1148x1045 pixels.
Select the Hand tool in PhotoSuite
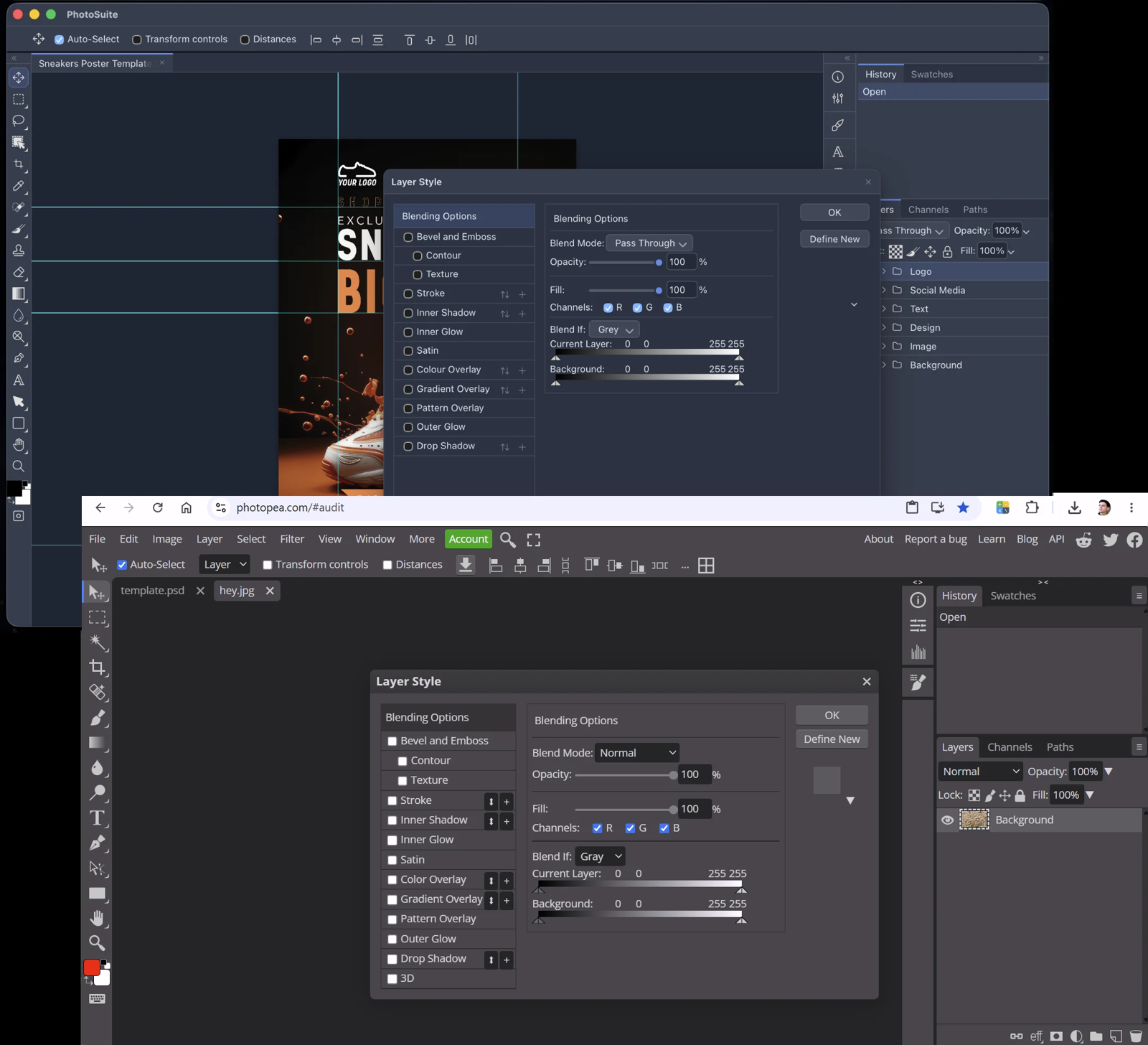click(x=19, y=445)
